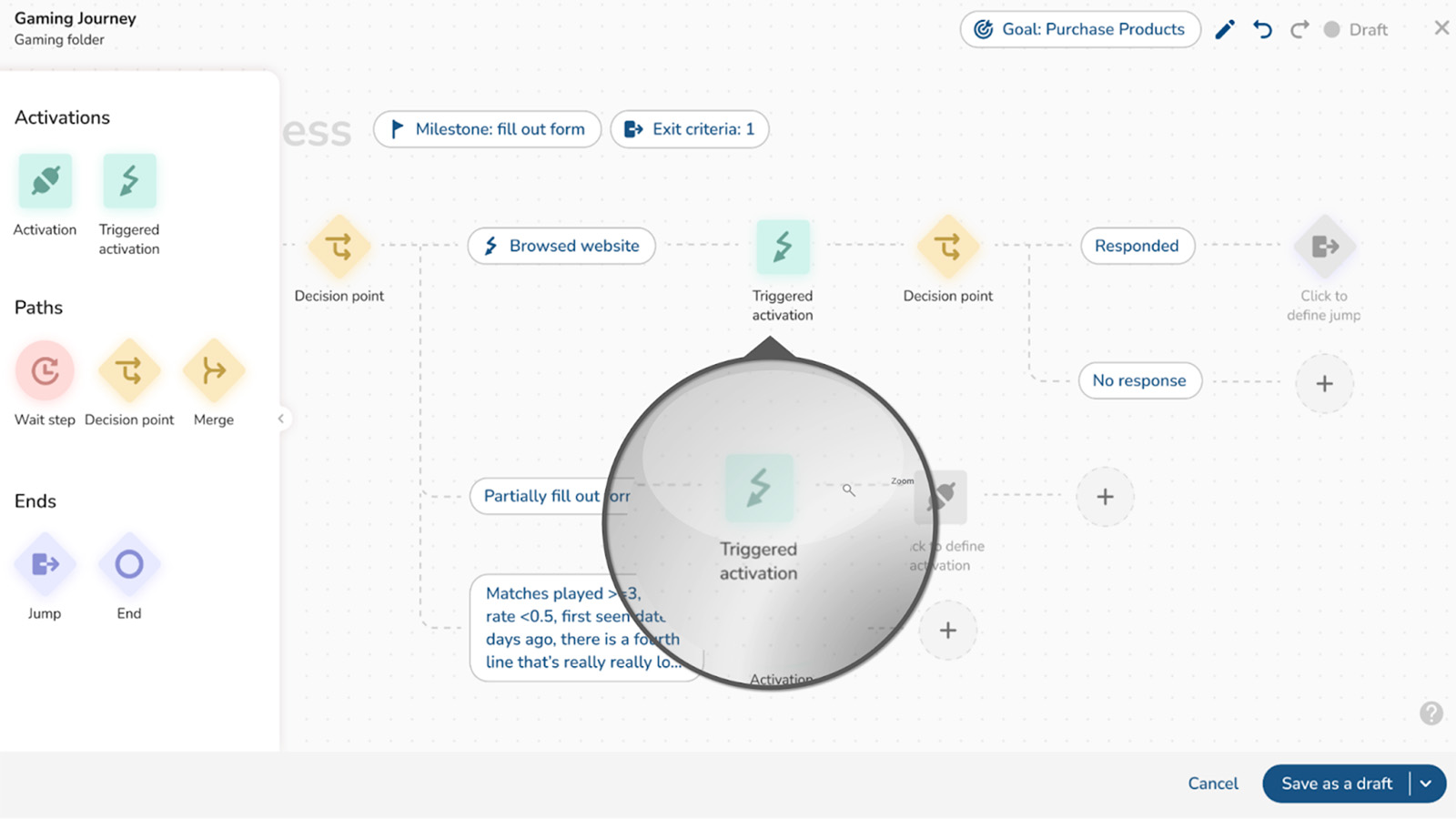
Task: Select the Wait step icon under Paths
Action: [x=44, y=370]
